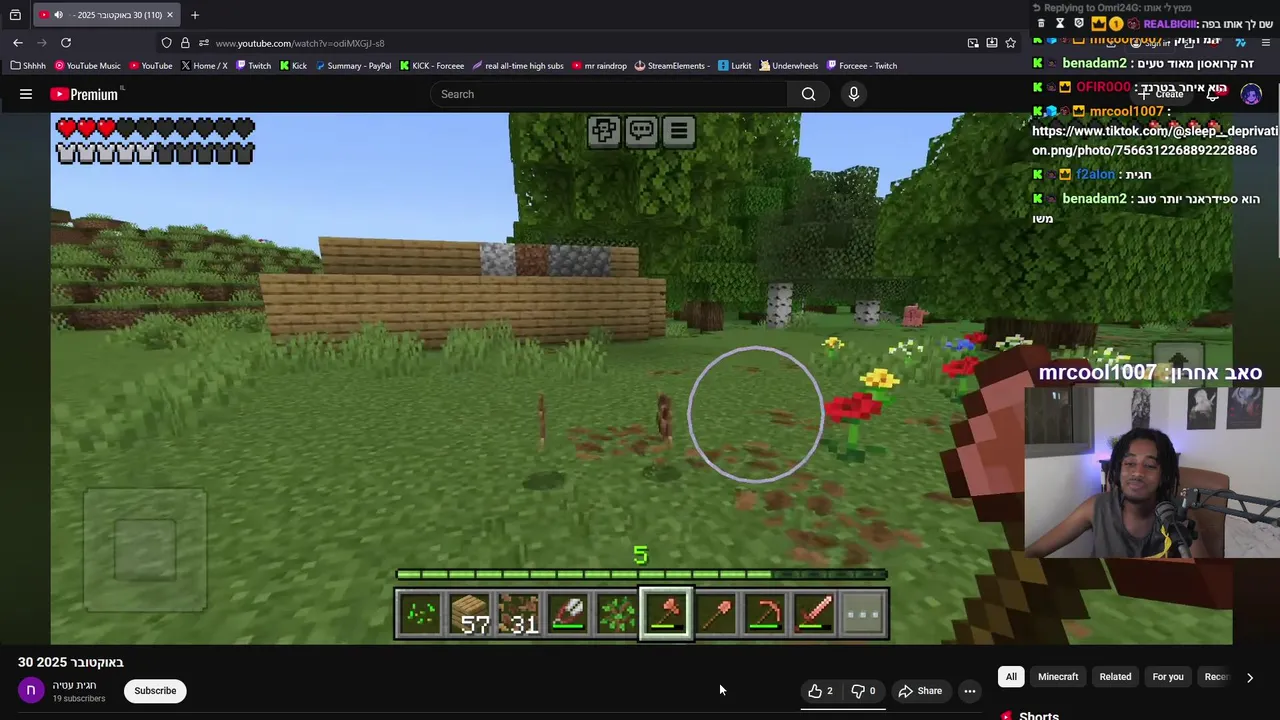Open the Underwheels bookmark
This screenshot has height=720, width=1280.
(788, 66)
